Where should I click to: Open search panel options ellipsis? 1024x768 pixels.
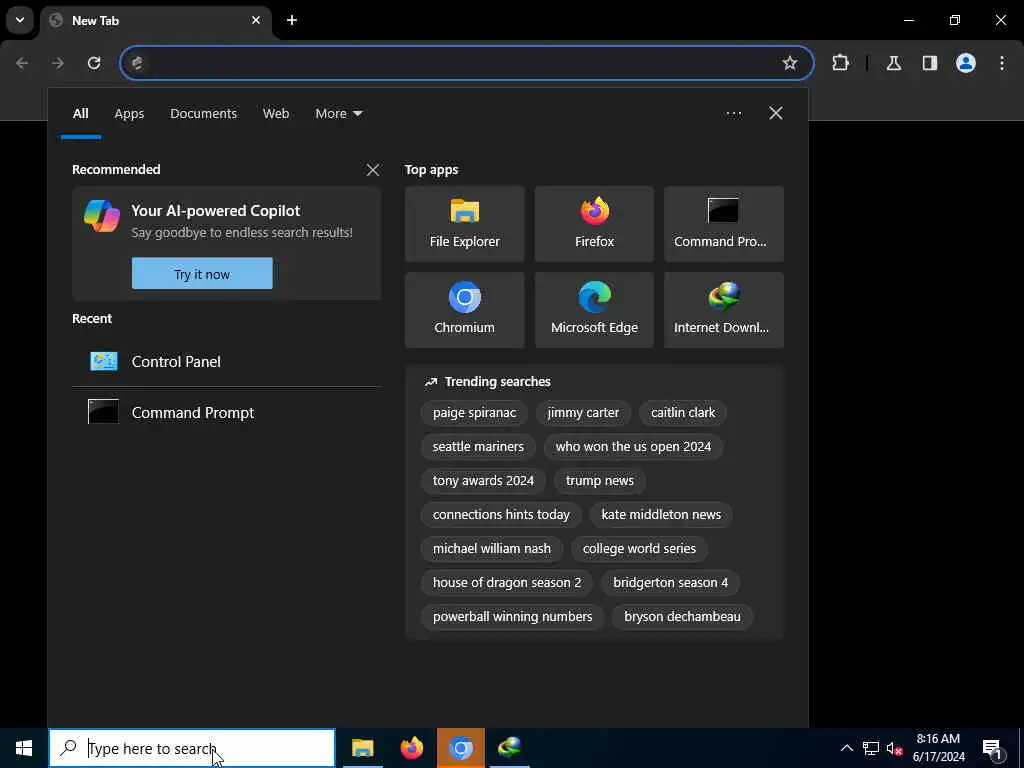734,114
